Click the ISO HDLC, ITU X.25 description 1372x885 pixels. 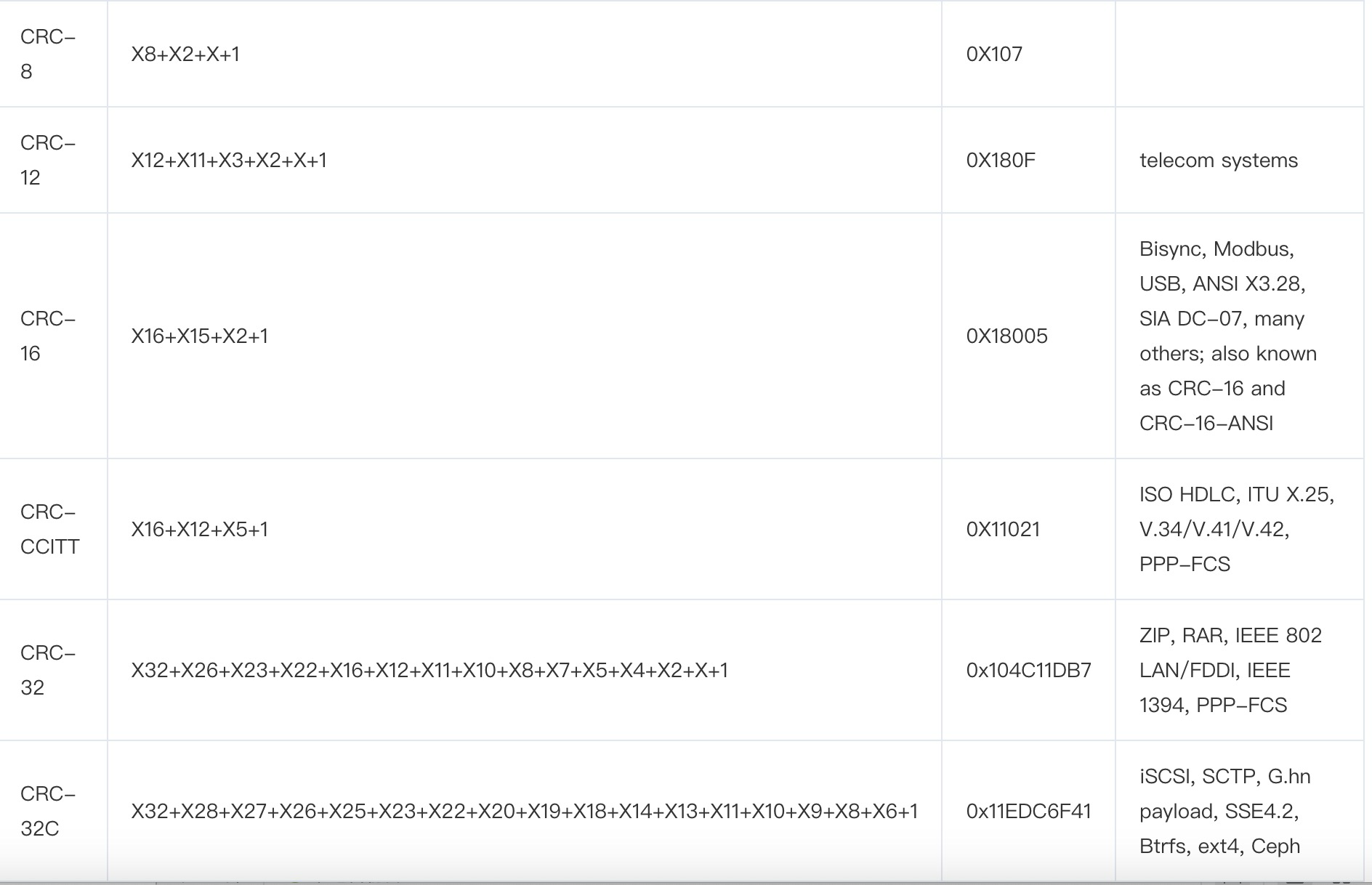[1237, 529]
